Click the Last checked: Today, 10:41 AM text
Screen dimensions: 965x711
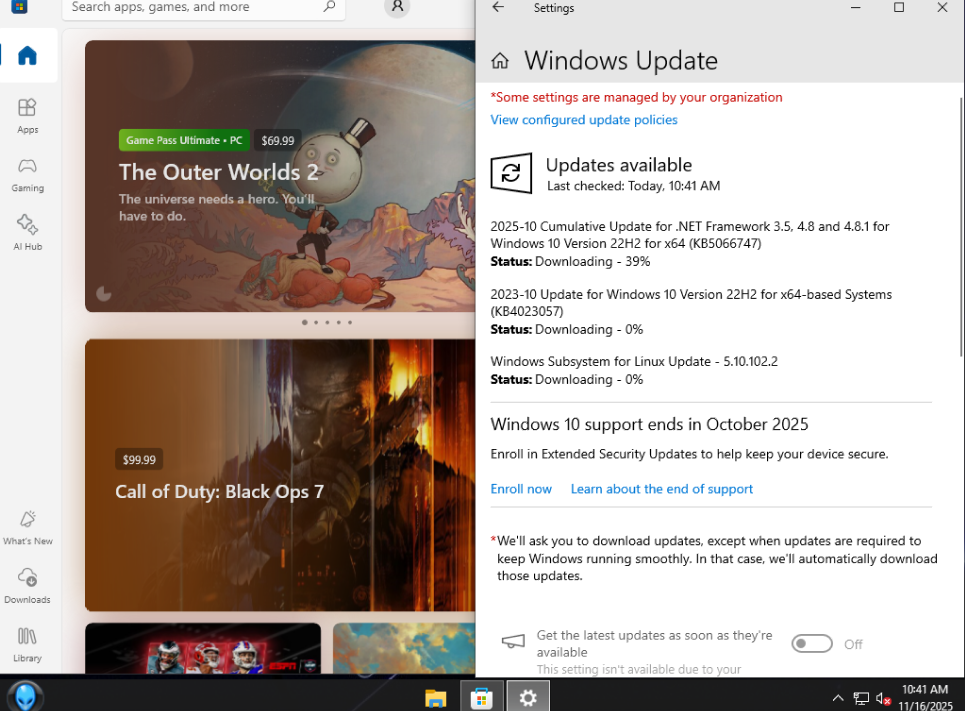[x=633, y=186]
